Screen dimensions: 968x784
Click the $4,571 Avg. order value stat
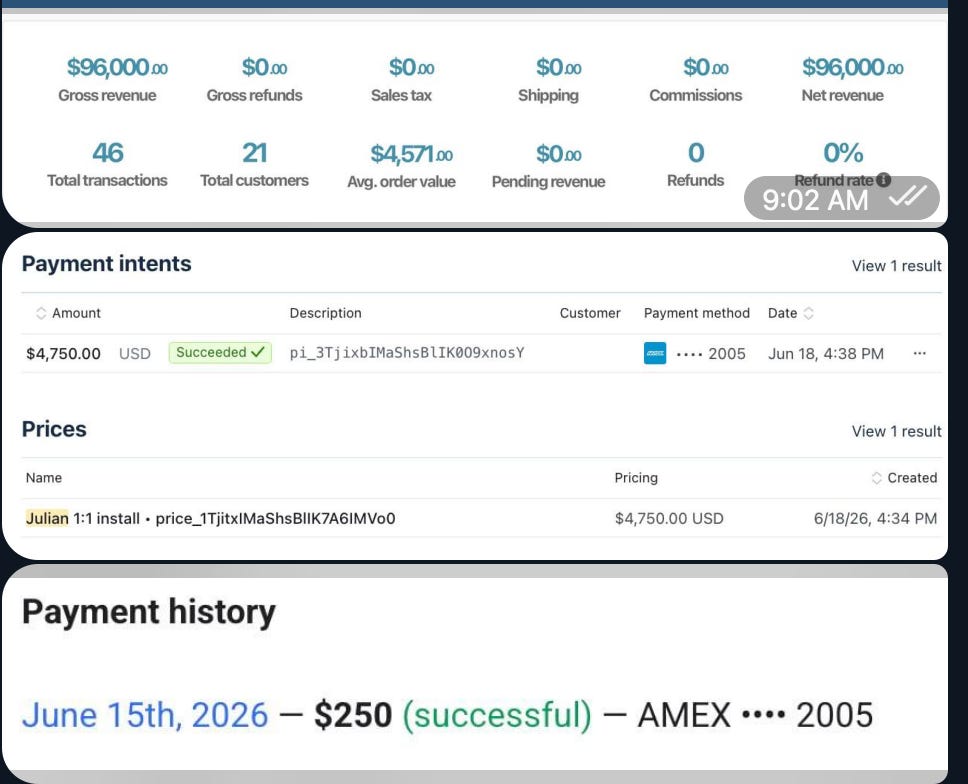[401, 165]
